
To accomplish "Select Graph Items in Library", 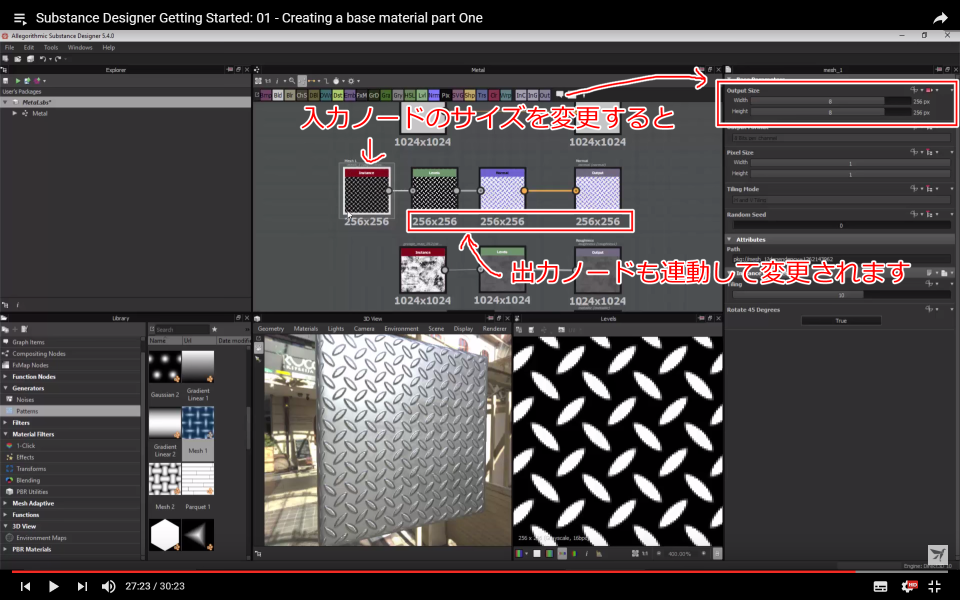I will point(28,342).
